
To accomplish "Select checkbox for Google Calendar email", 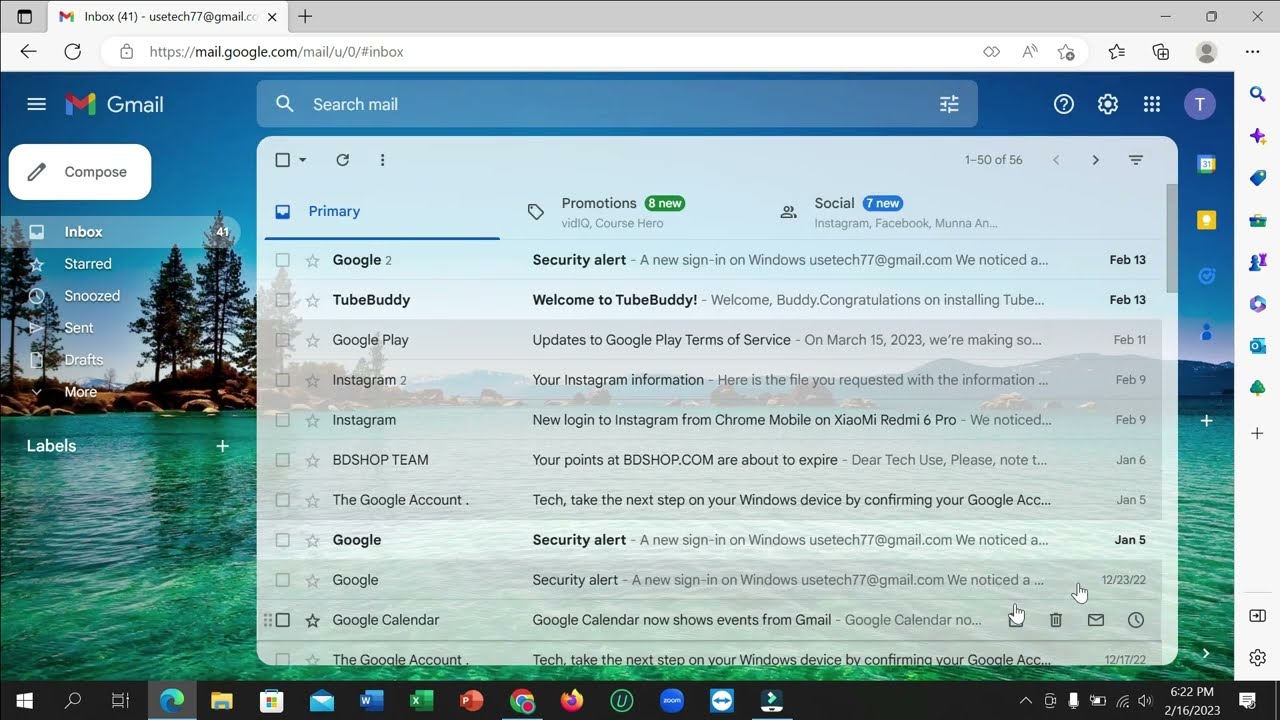I will coord(282,620).
